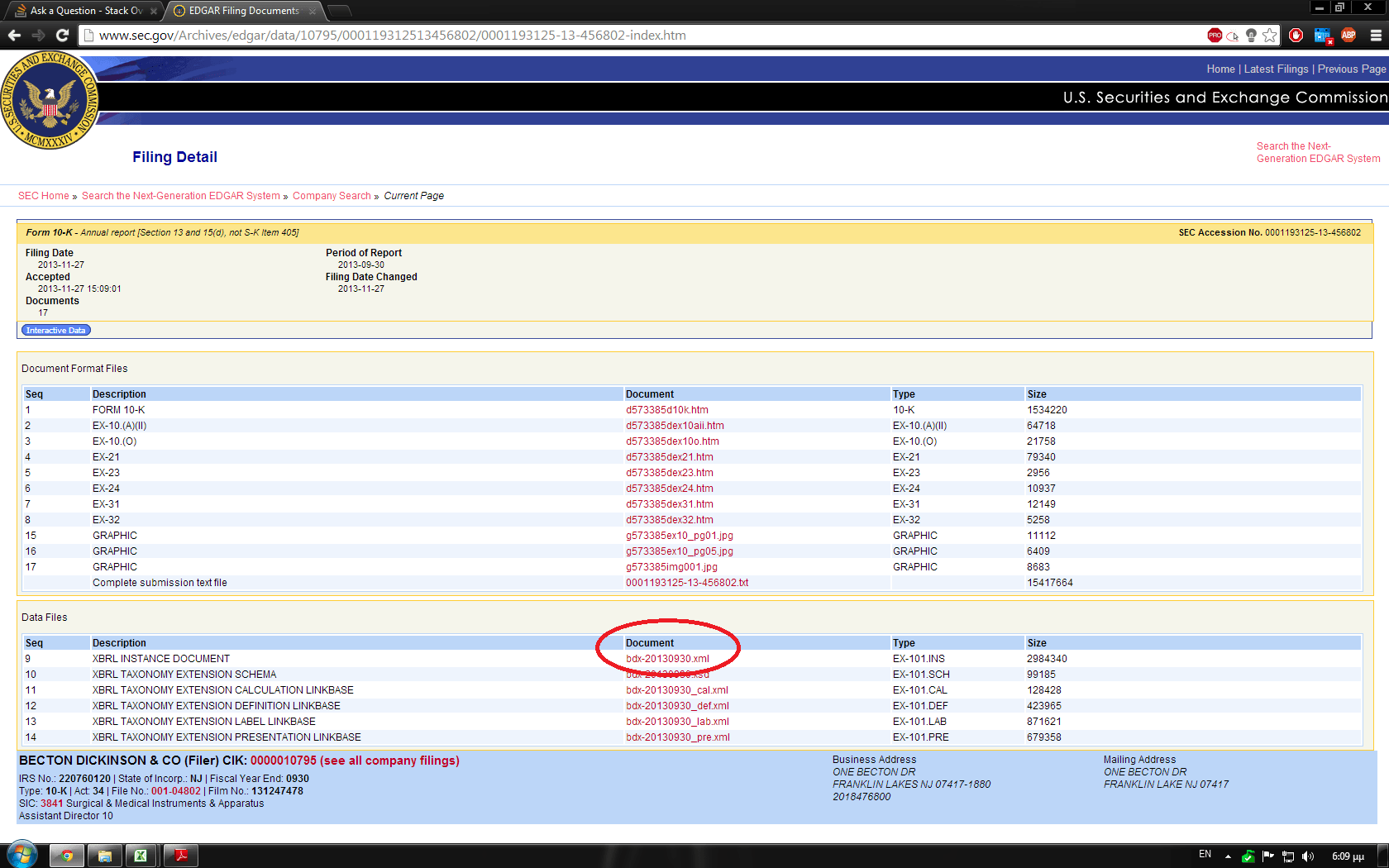This screenshot has height=868, width=1389.
Task: Open d573385dex32.htm document
Action: [670, 520]
